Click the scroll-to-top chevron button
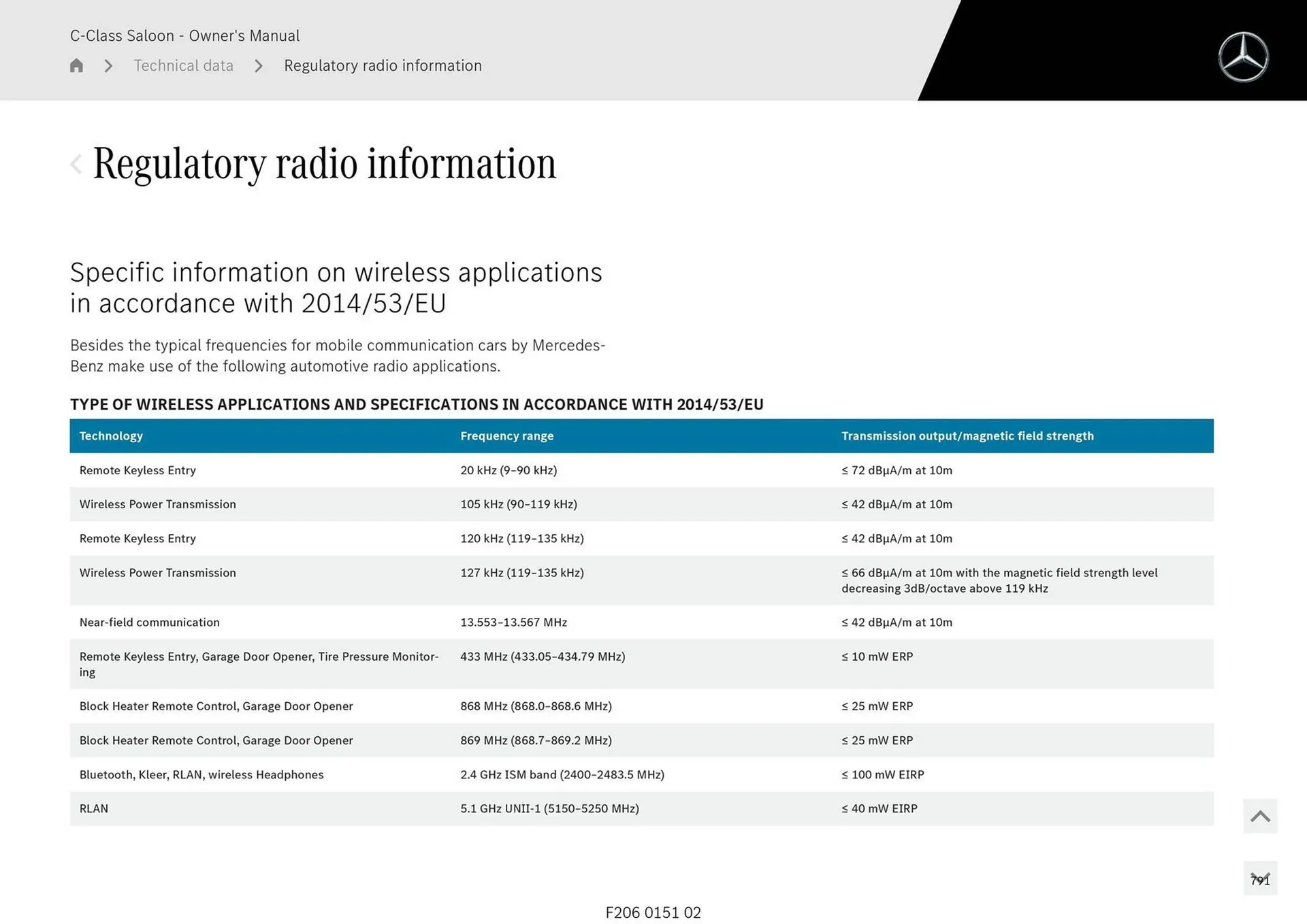The image size is (1307, 924). pyautogui.click(x=1260, y=814)
